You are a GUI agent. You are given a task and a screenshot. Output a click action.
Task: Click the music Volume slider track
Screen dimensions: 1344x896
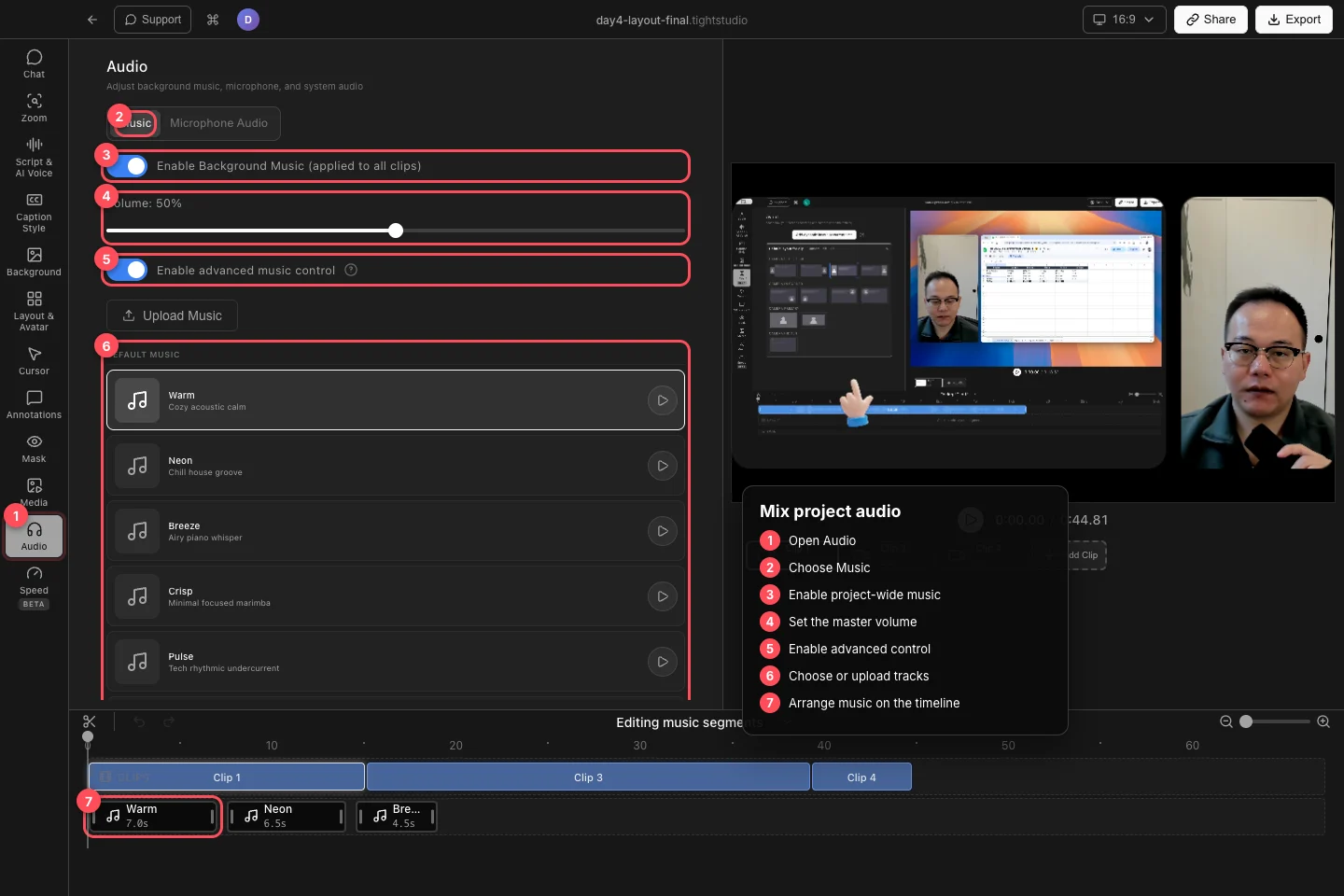click(396, 231)
